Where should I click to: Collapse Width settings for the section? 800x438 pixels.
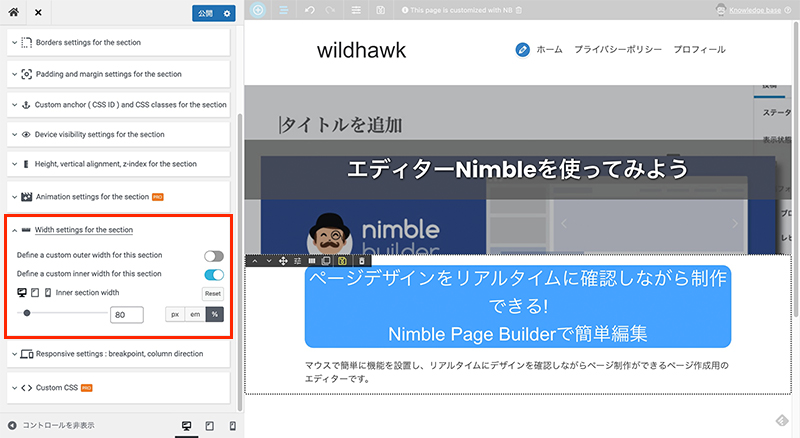point(90,230)
